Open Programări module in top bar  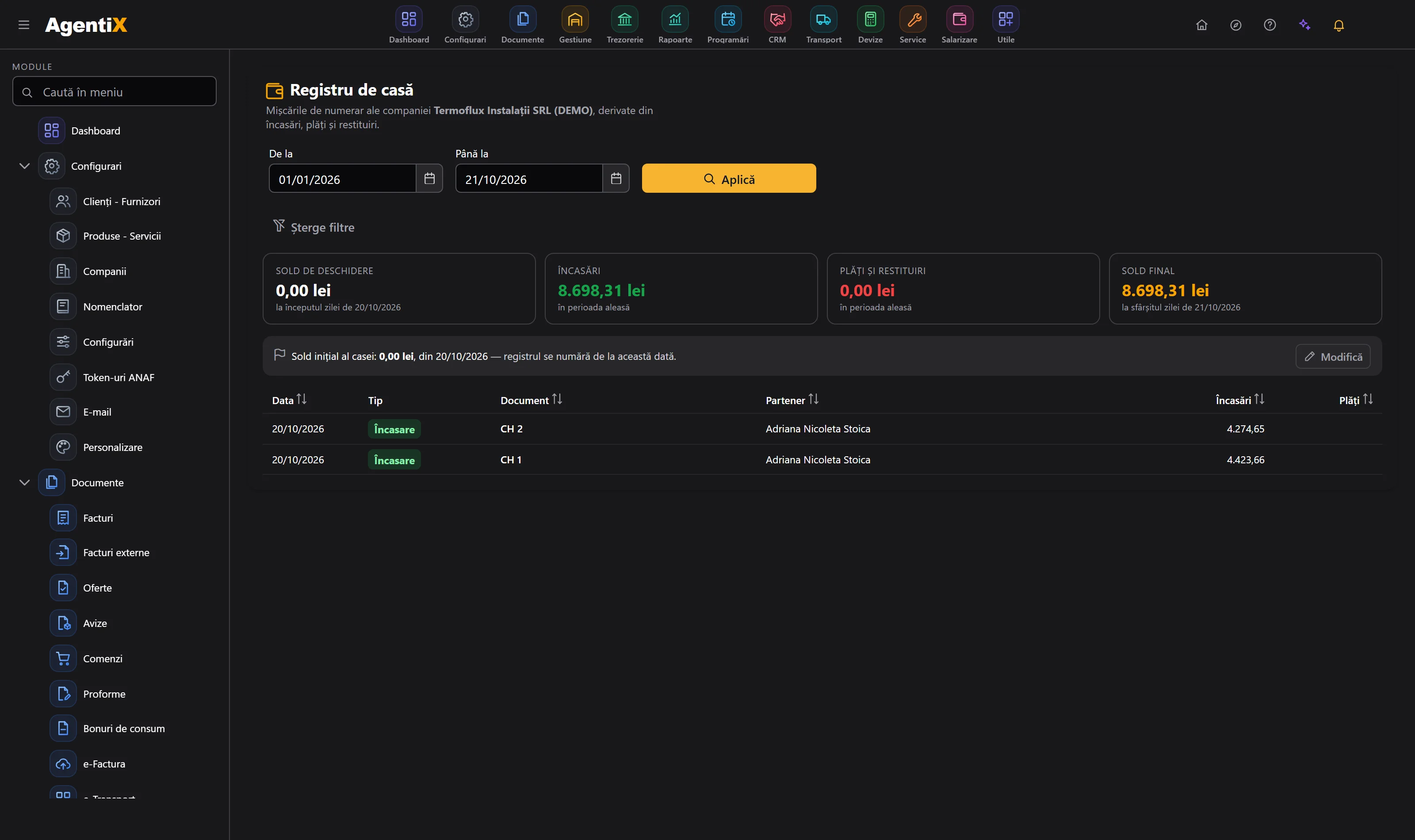728,26
